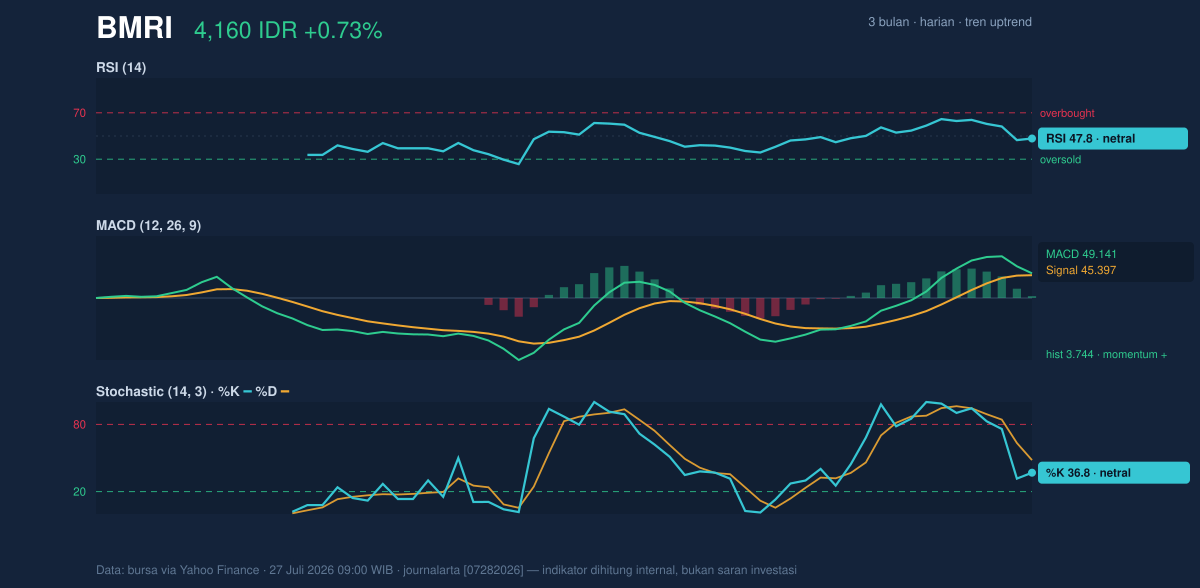Click the RSI 47.8 netral badge
Screen dimensions: 1200x588
(x=1113, y=139)
